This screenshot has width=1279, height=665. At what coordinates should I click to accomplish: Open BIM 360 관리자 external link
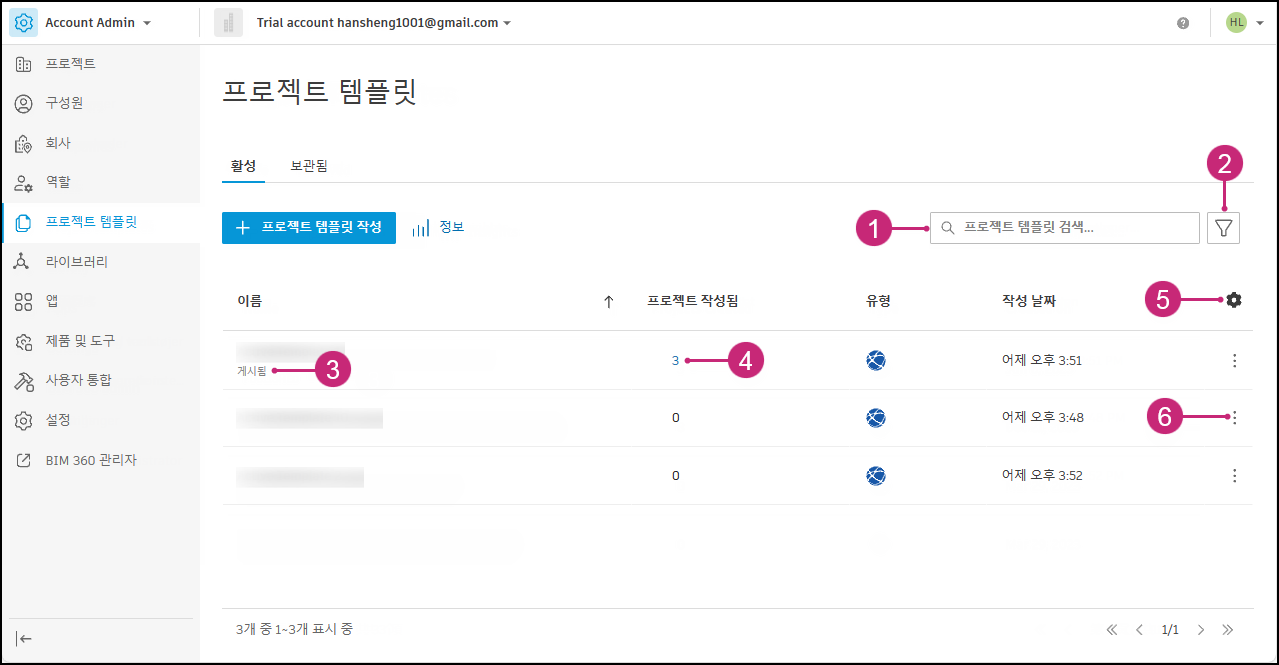click(x=90, y=460)
